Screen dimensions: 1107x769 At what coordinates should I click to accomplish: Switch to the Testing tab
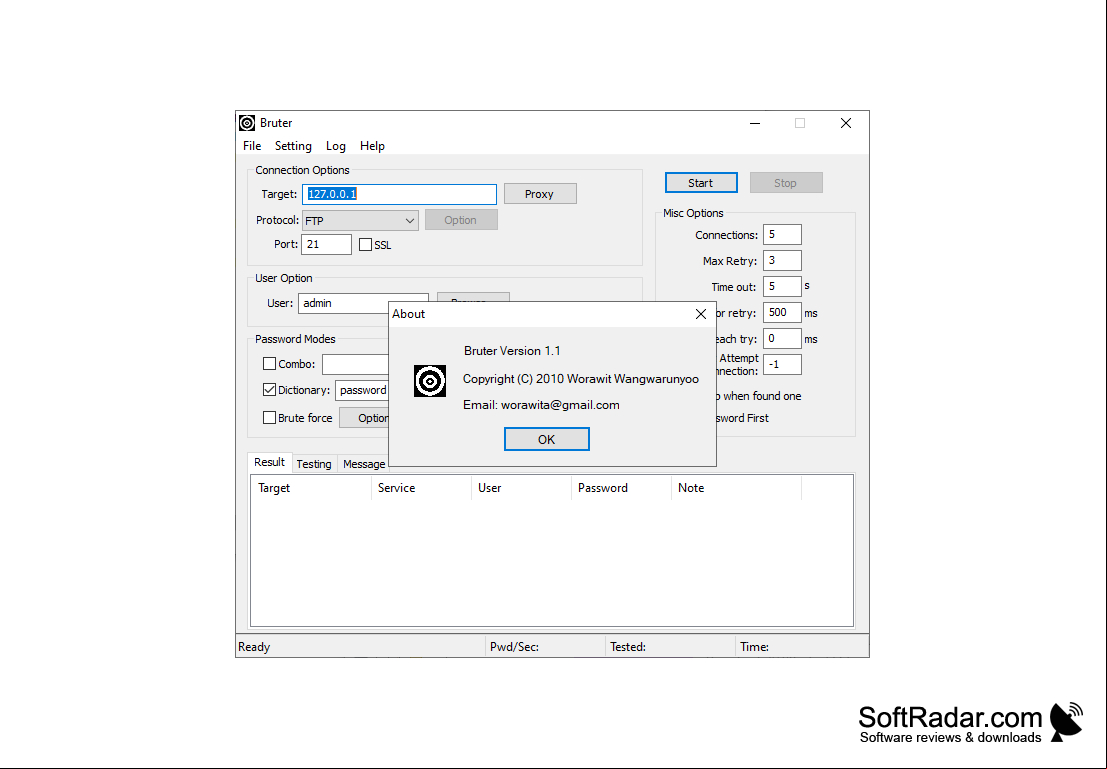[313, 464]
